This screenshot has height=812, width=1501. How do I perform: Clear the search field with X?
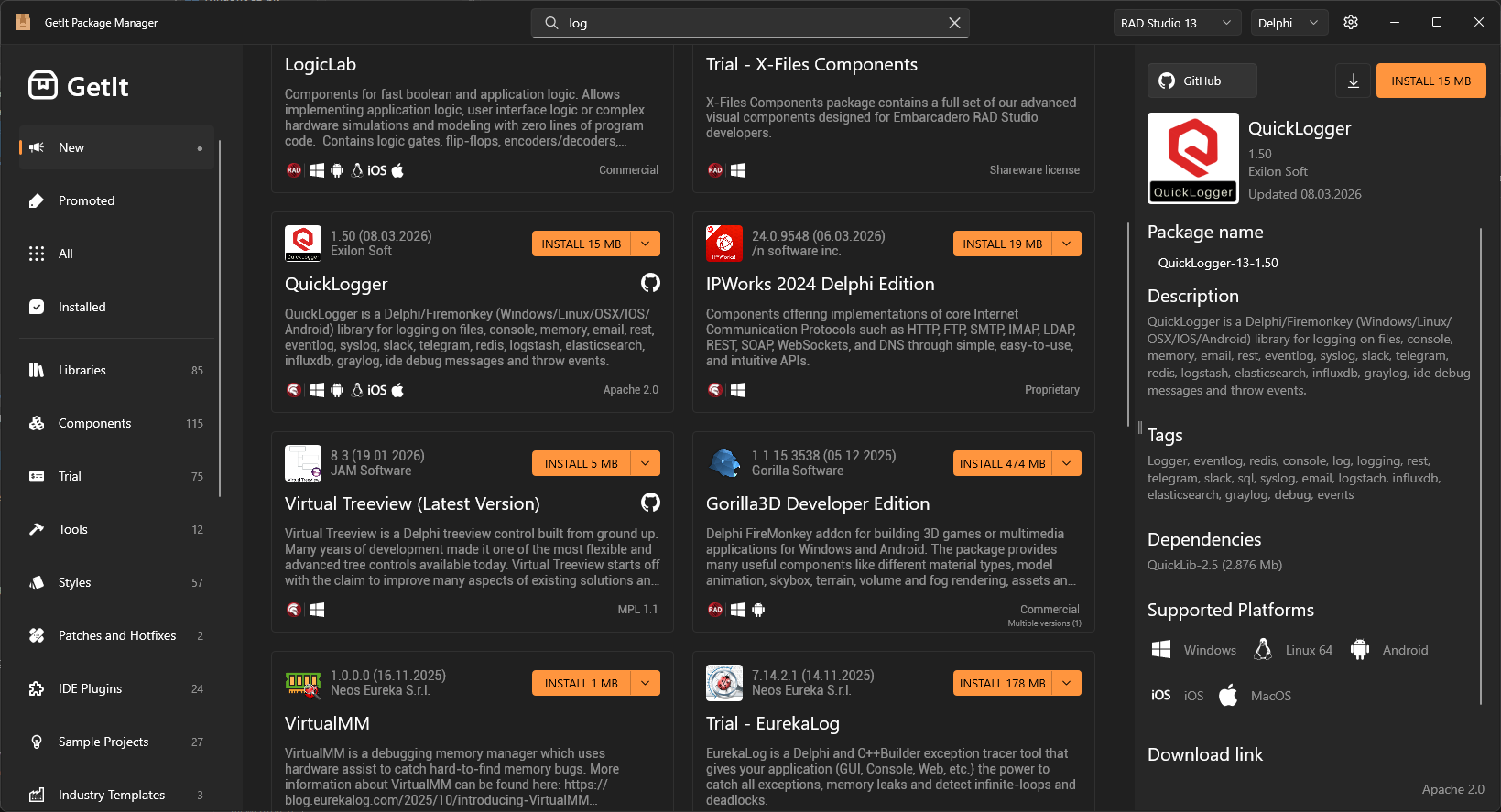click(x=954, y=23)
